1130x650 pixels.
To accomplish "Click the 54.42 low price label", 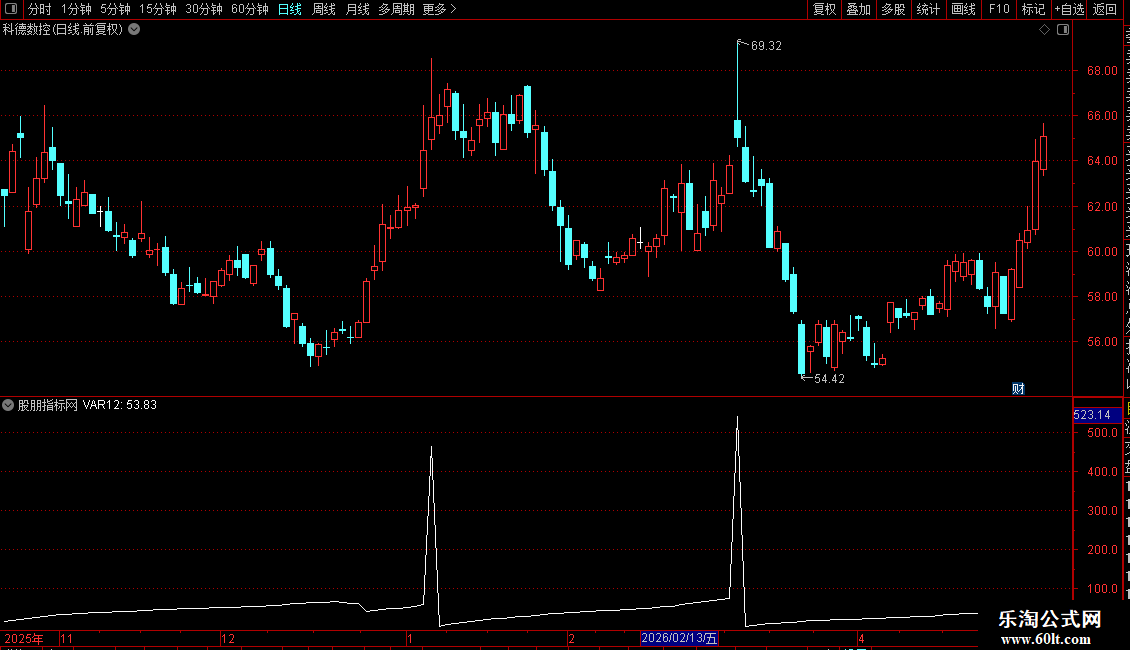I will pyautogui.click(x=829, y=379).
